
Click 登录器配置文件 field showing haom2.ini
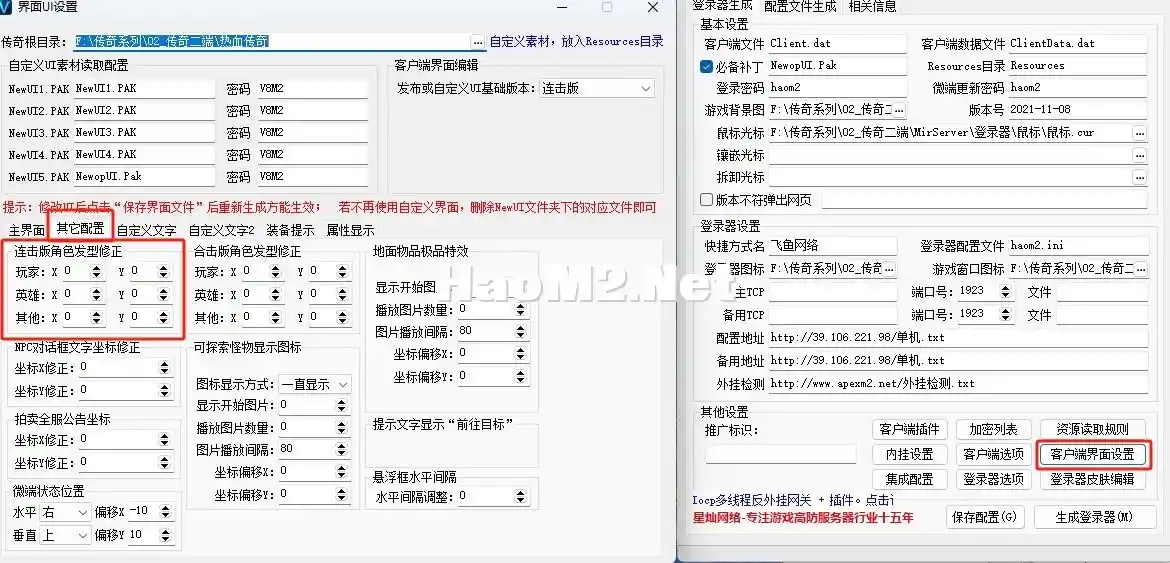point(1078,246)
